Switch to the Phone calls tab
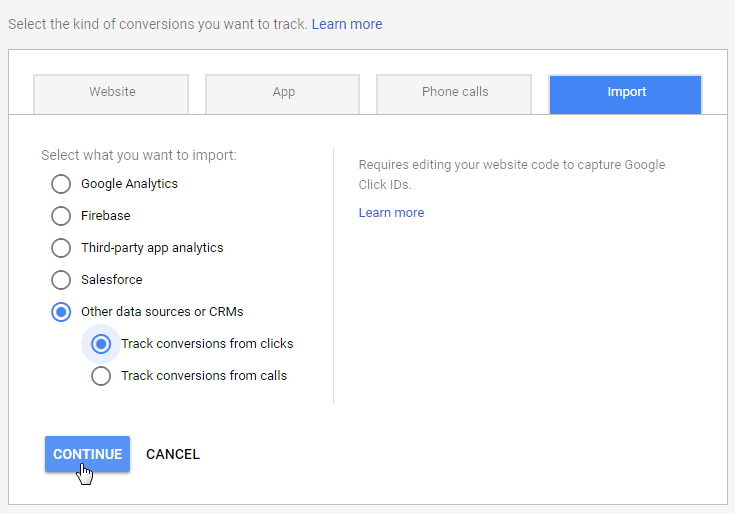This screenshot has height=514, width=735. tap(455, 93)
